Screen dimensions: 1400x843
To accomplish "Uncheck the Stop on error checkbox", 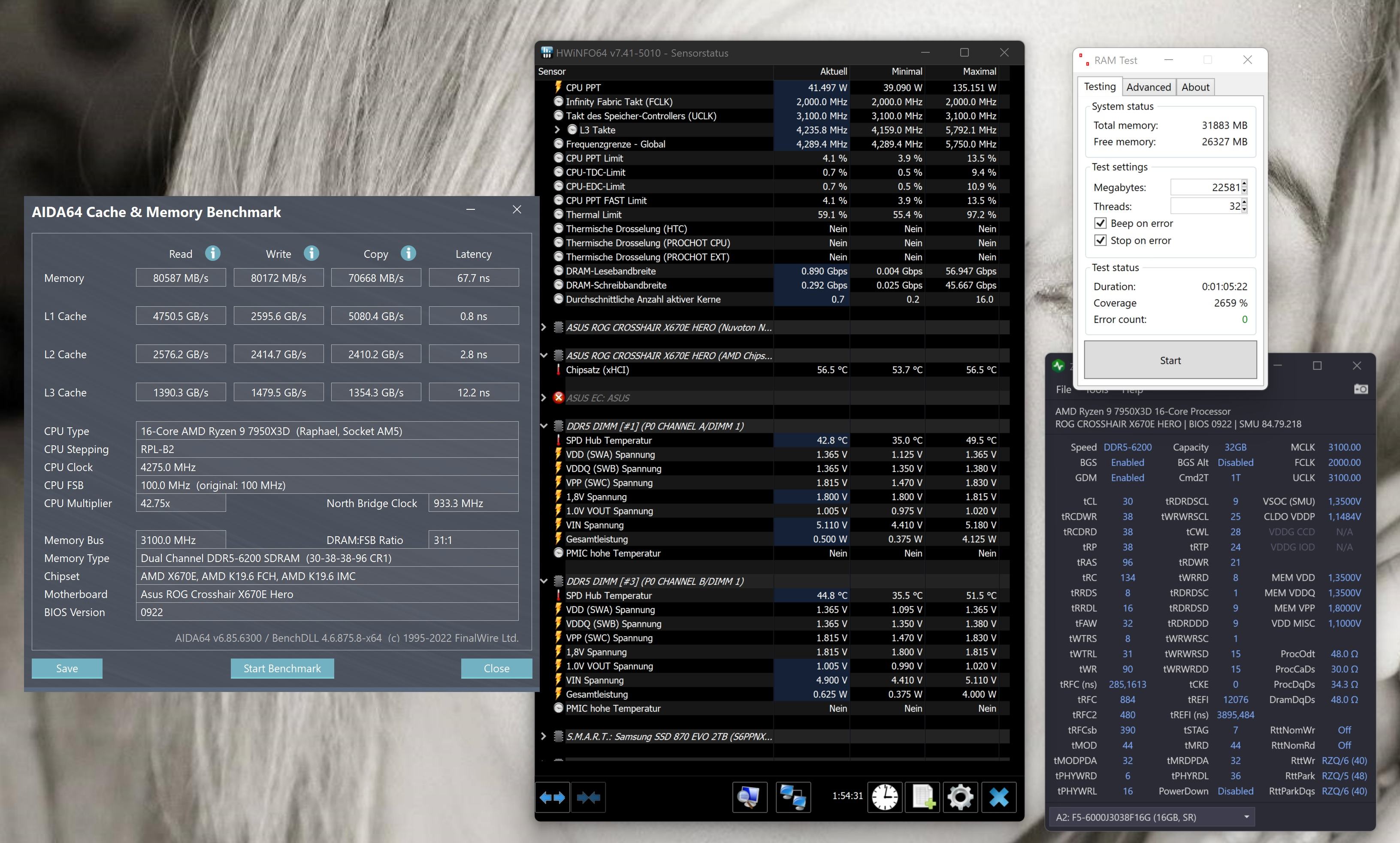I will (x=1100, y=240).
